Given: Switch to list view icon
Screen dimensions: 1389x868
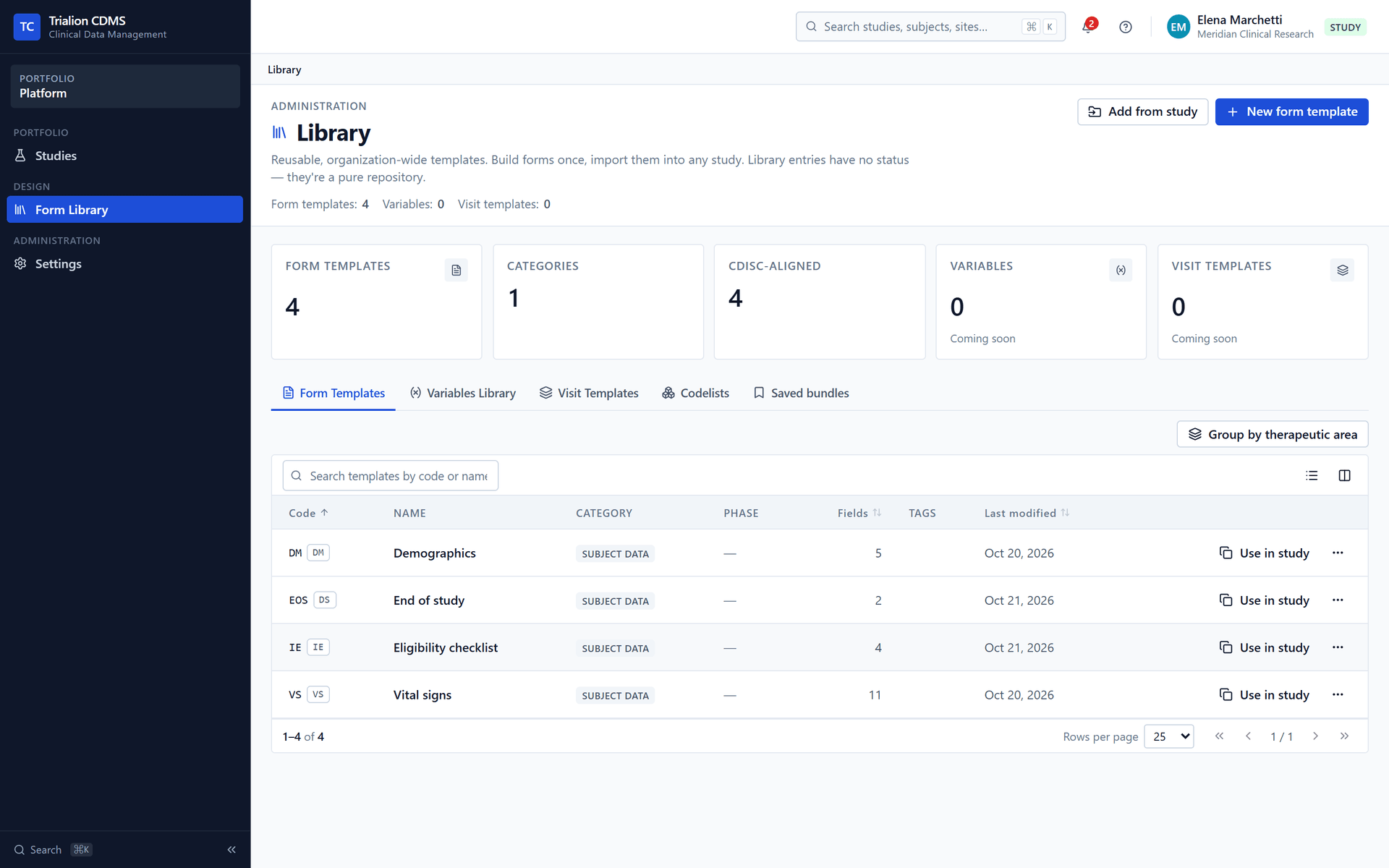Looking at the screenshot, I should pyautogui.click(x=1312, y=475).
